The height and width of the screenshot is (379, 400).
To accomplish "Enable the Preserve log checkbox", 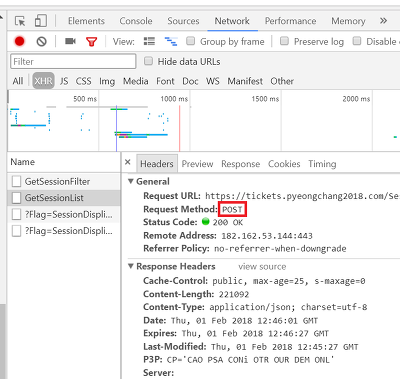I will coord(284,41).
